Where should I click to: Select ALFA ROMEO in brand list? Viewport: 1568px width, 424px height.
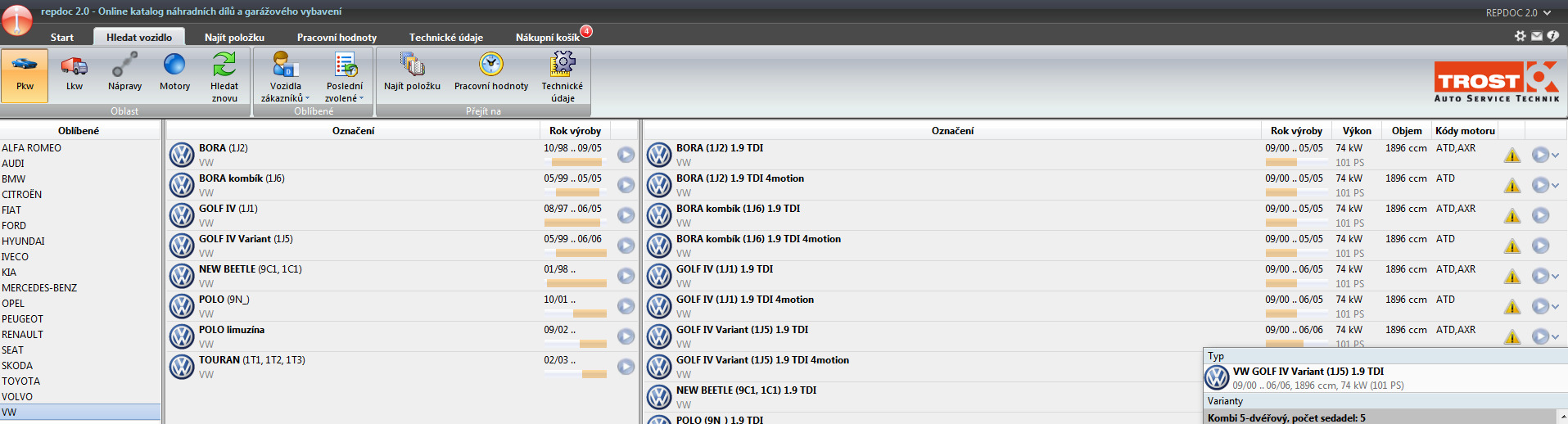[80, 148]
